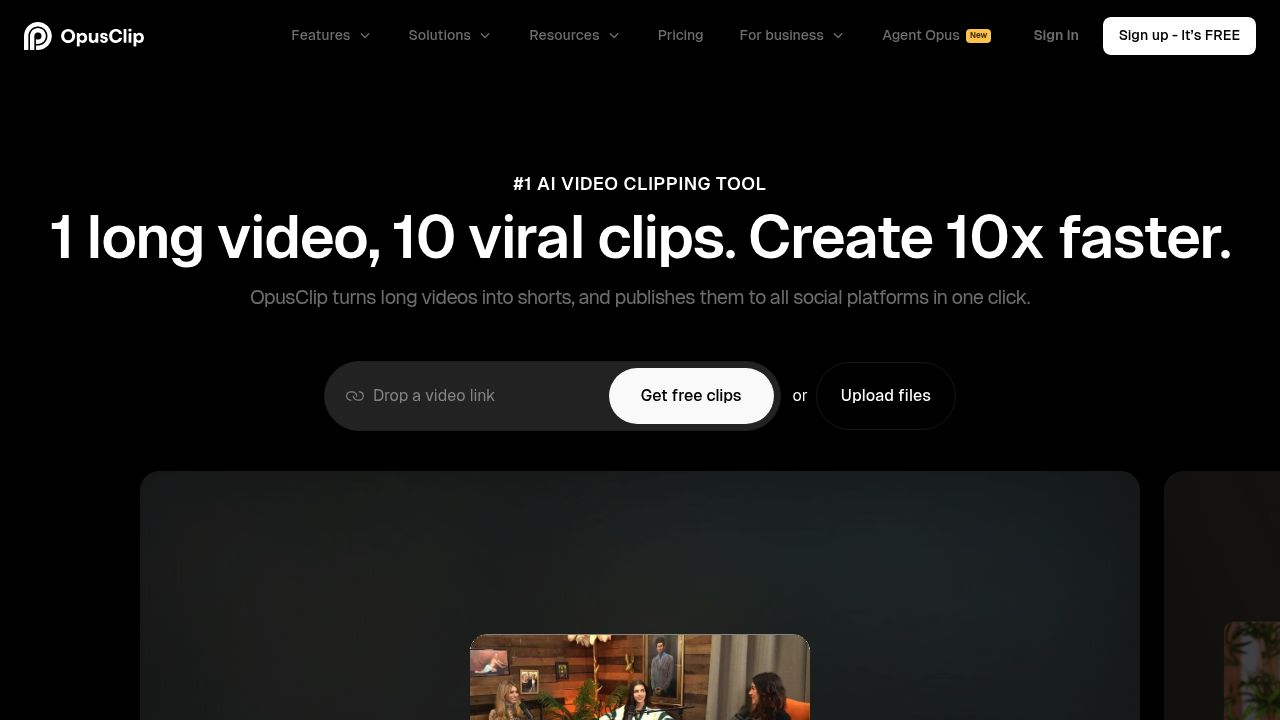Screen dimensions: 1280x720
Task: Click the Features chevron arrow
Action: 364,35
